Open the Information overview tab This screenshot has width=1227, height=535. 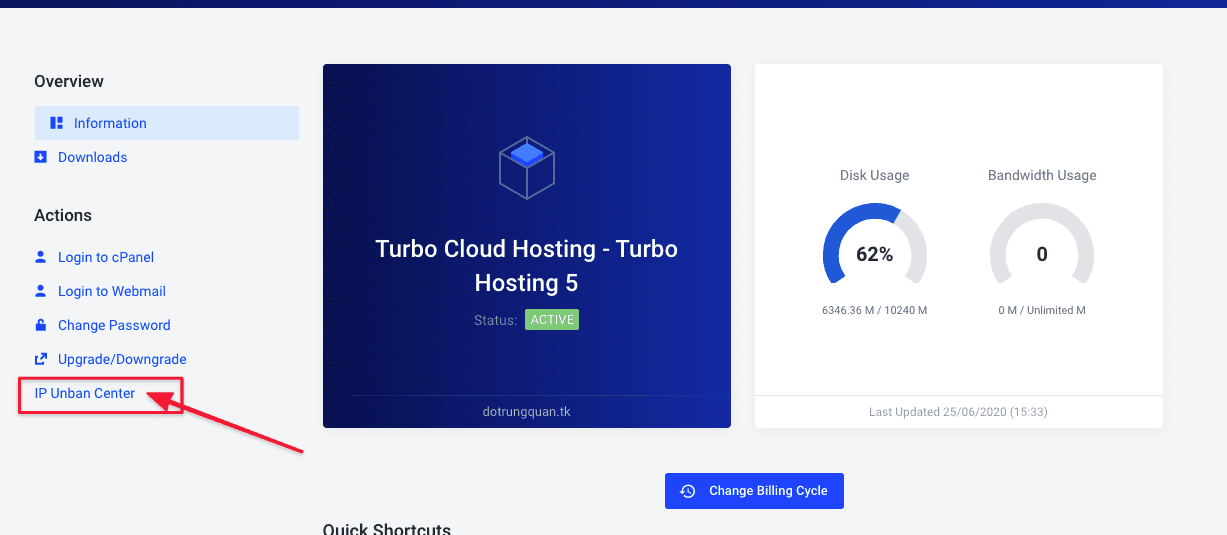click(x=110, y=123)
